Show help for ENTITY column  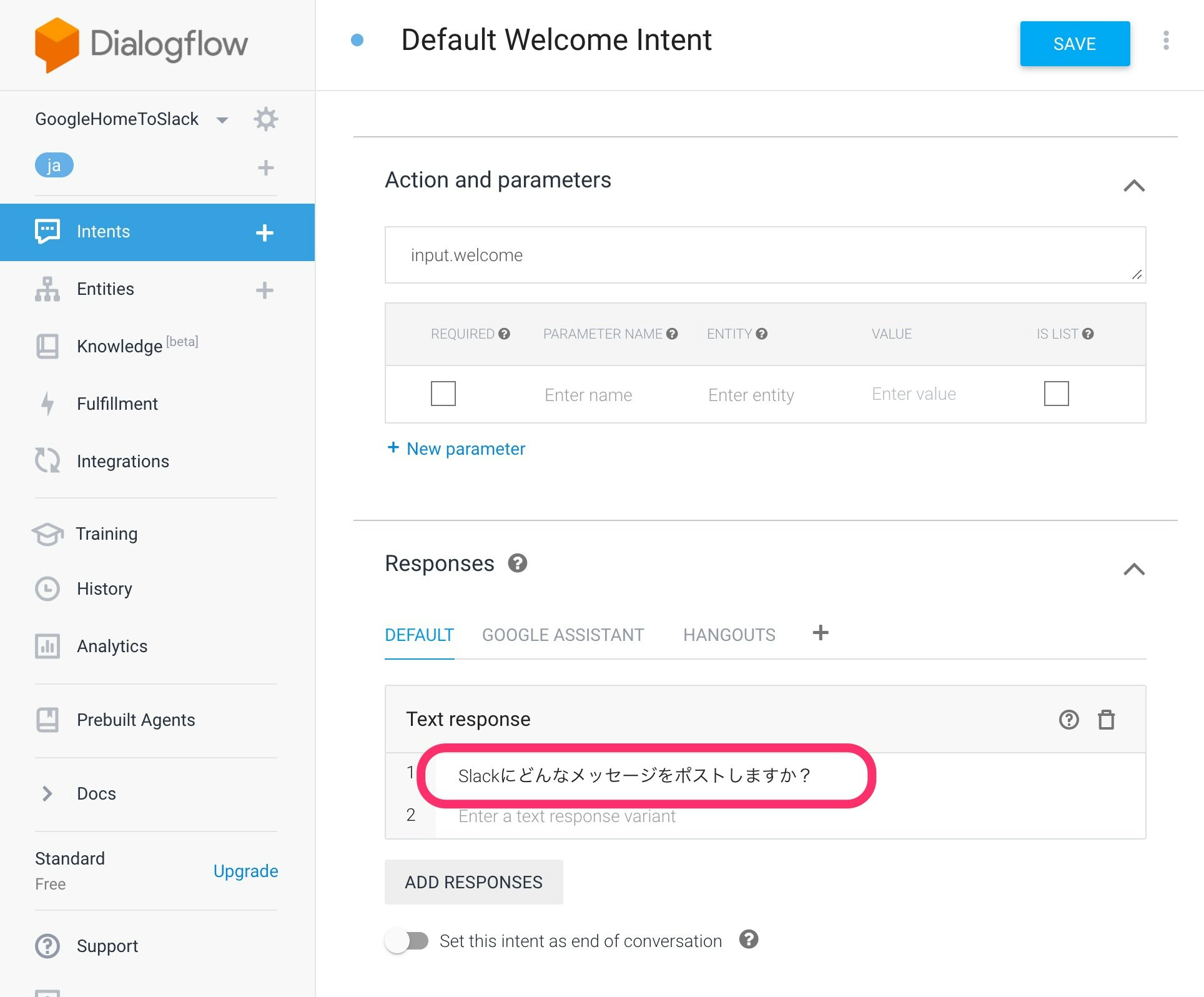pos(761,334)
